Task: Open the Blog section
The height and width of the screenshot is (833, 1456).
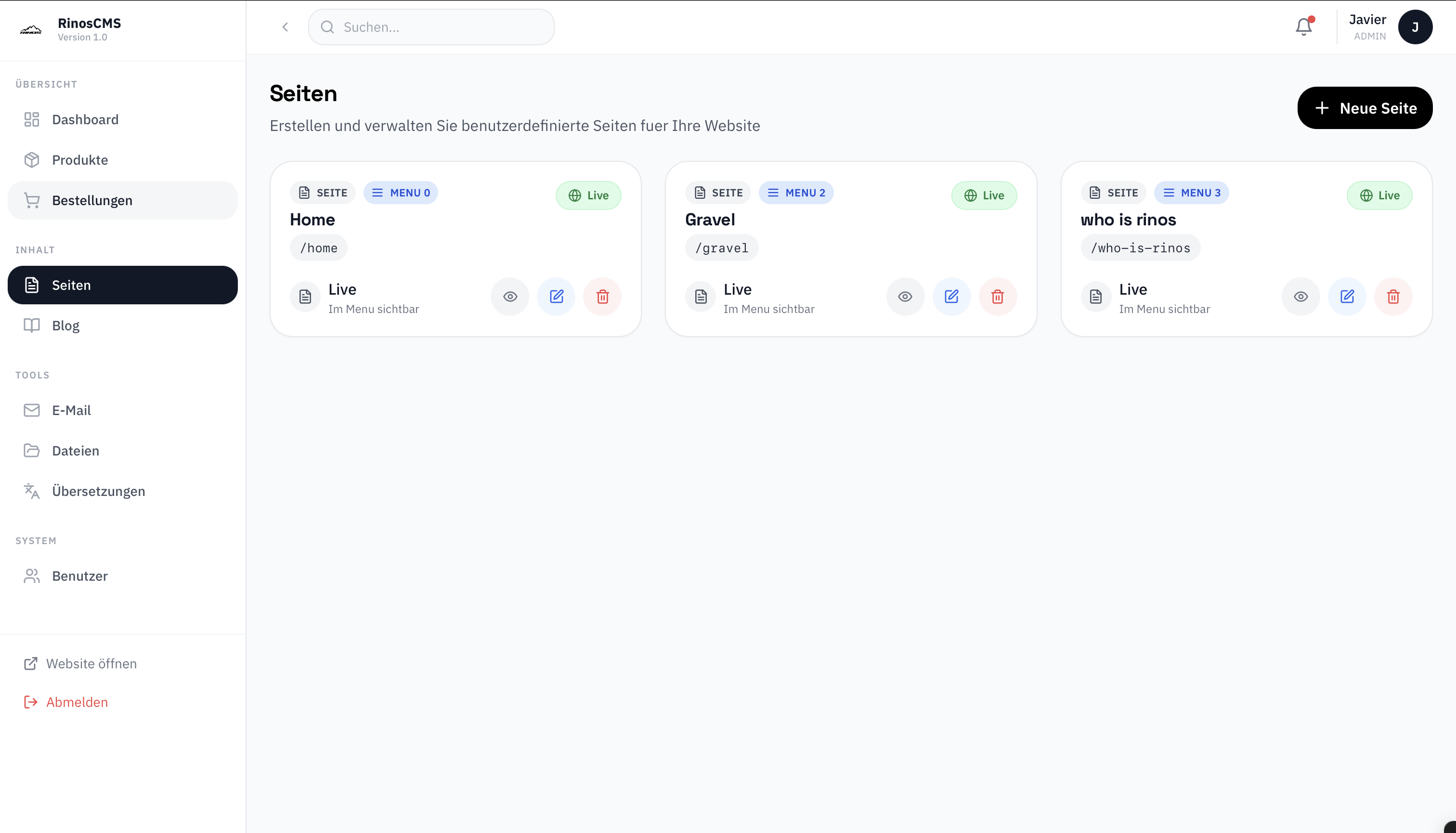Action: coord(122,325)
